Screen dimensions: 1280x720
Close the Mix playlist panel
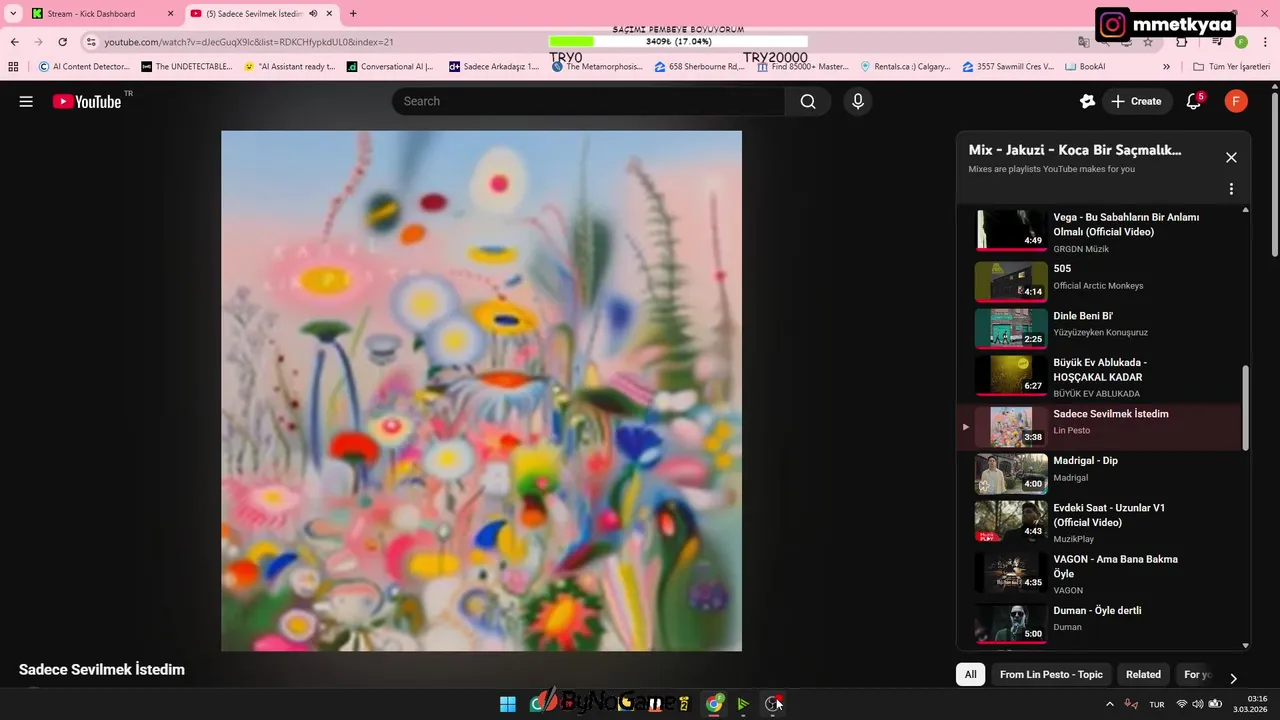pyautogui.click(x=1231, y=157)
